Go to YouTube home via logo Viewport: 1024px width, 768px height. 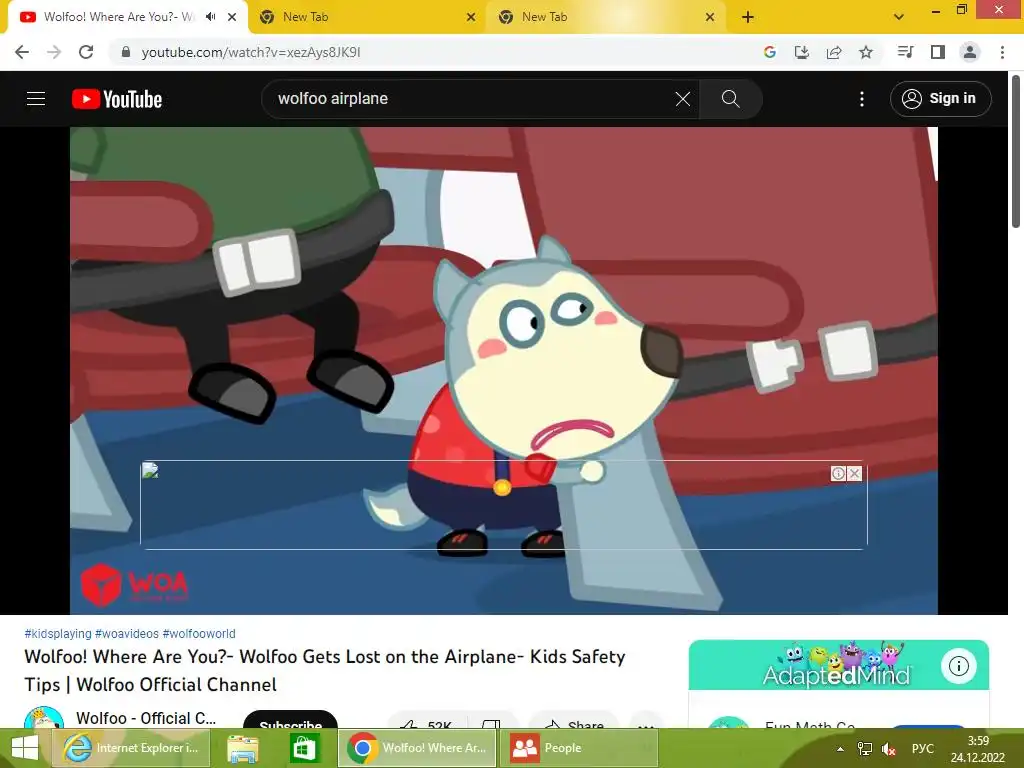click(117, 99)
